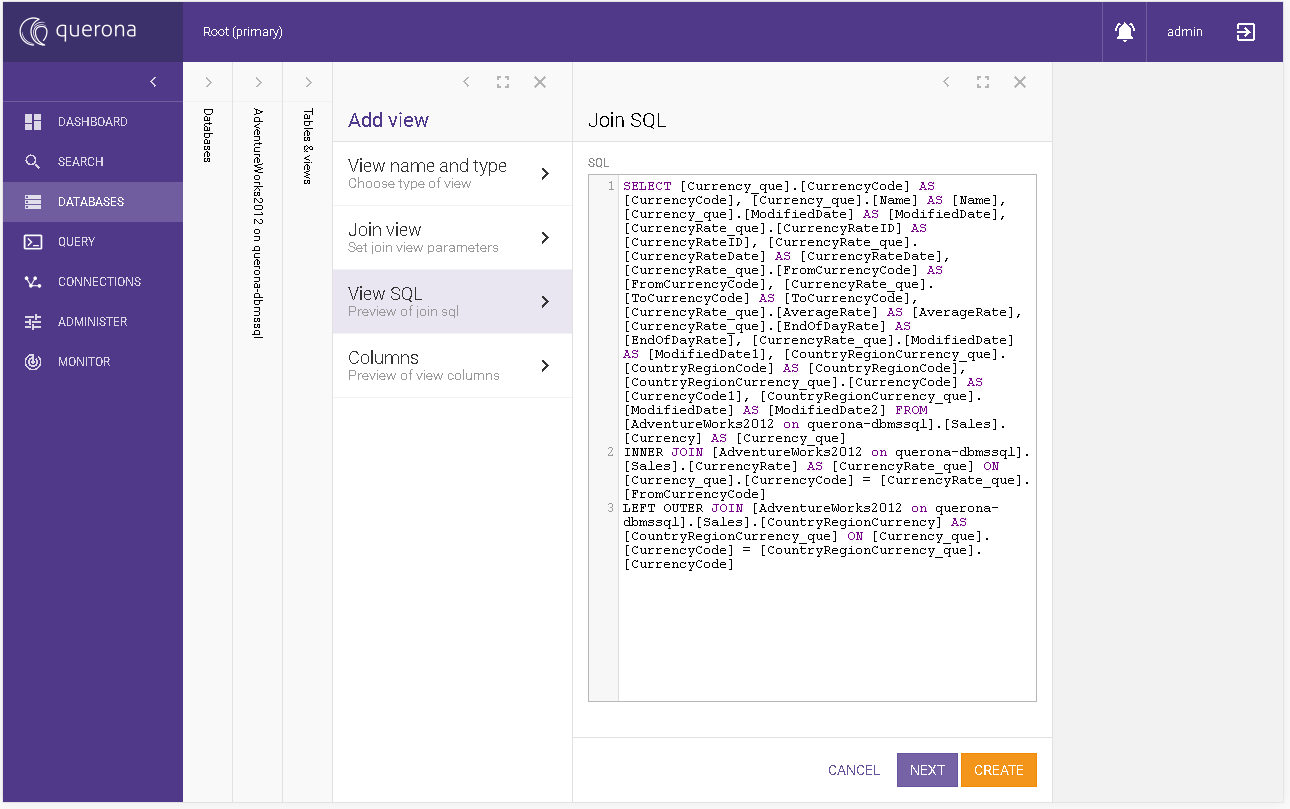Click the Join SQL heading
This screenshot has height=809, width=1290.
pos(627,120)
